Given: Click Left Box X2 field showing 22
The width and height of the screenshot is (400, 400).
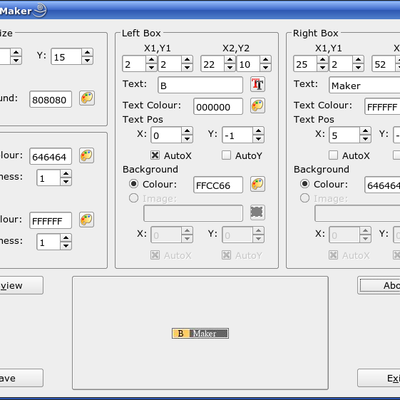Looking at the screenshot, I should 213,64.
